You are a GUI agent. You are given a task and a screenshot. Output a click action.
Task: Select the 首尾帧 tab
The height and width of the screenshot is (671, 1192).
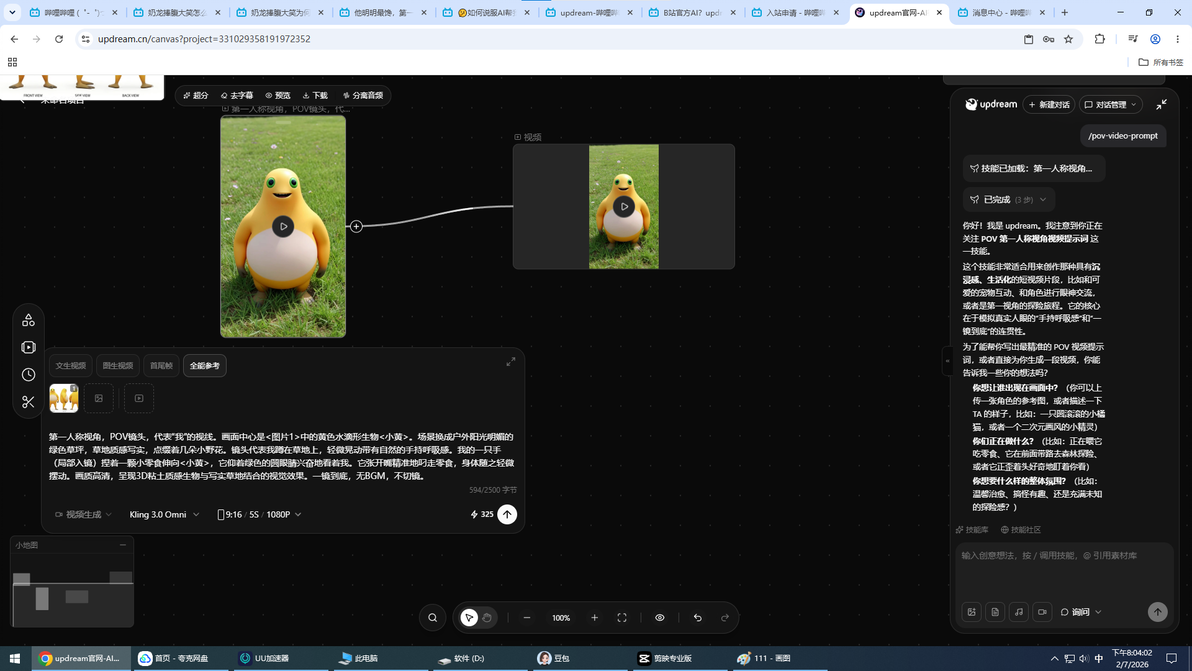161,366
